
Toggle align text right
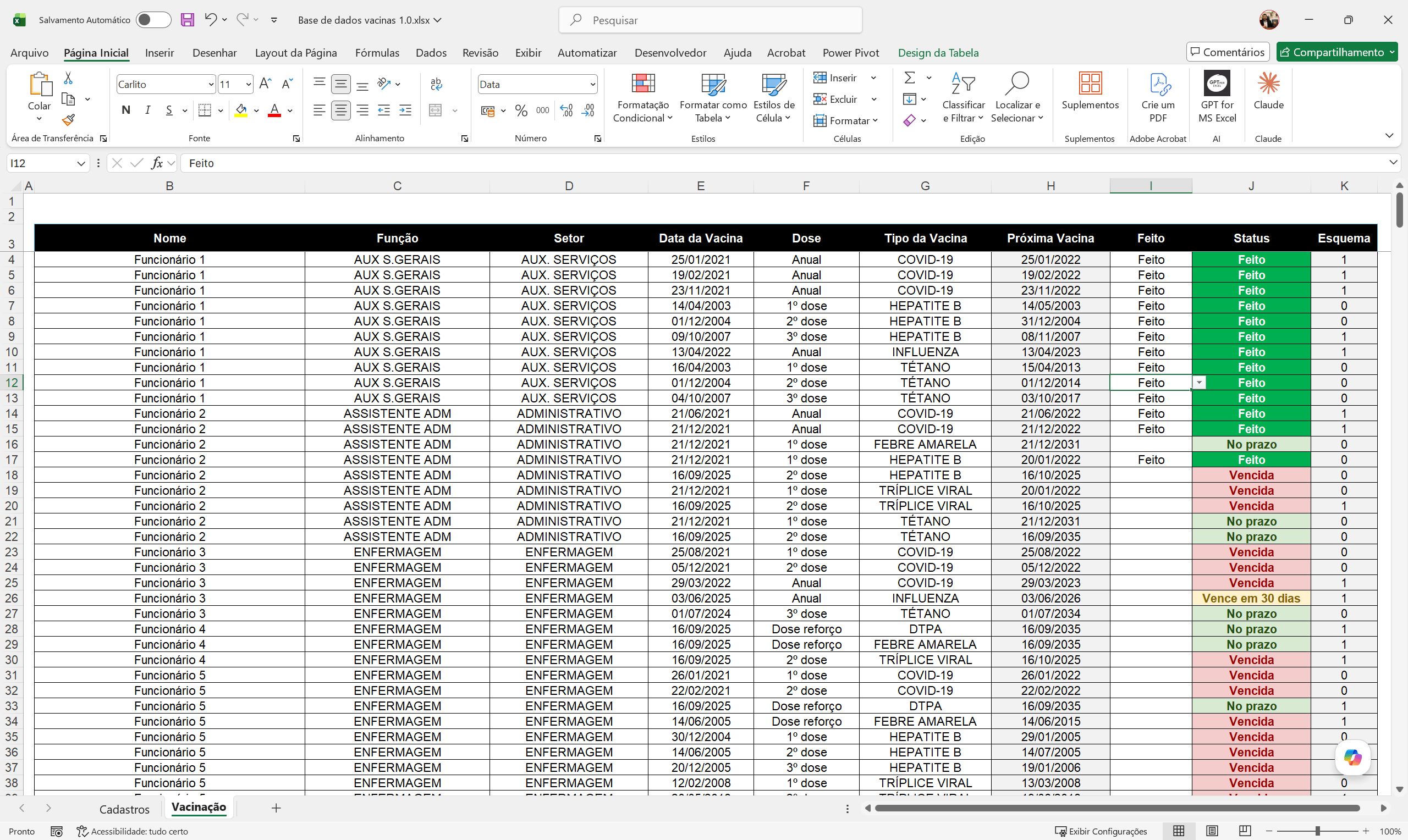362,110
